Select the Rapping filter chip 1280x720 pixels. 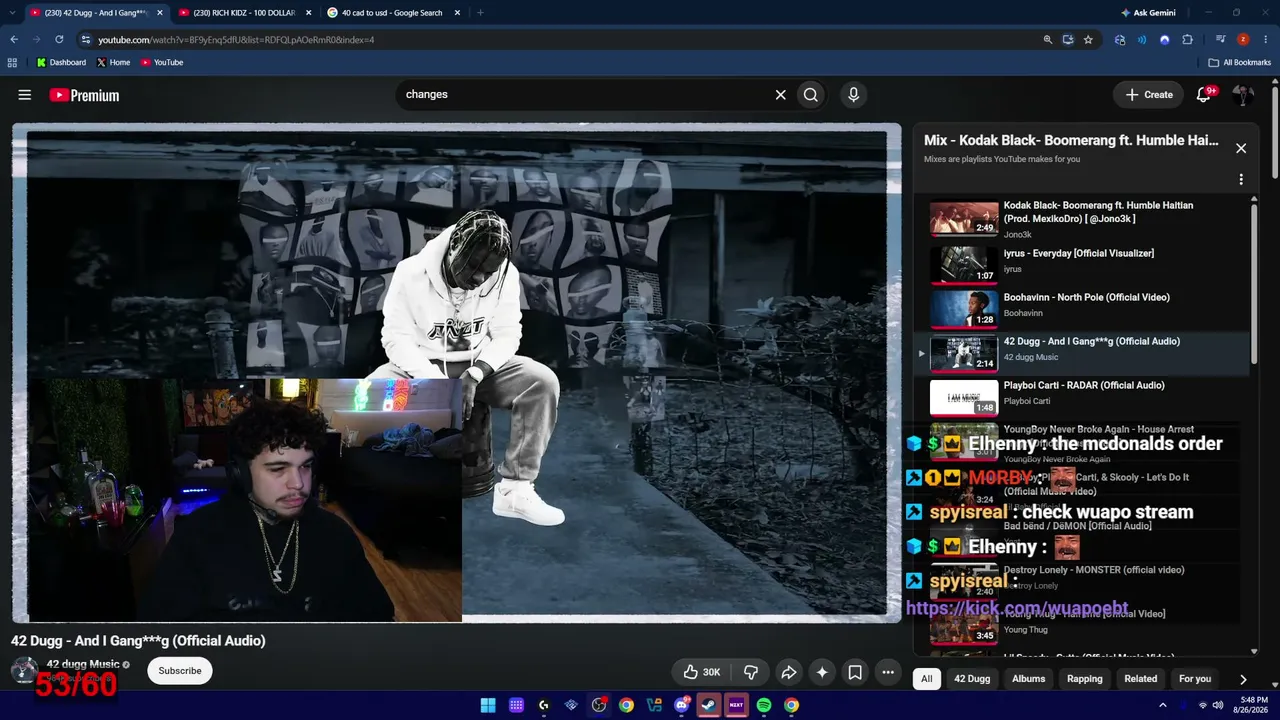1085,679
